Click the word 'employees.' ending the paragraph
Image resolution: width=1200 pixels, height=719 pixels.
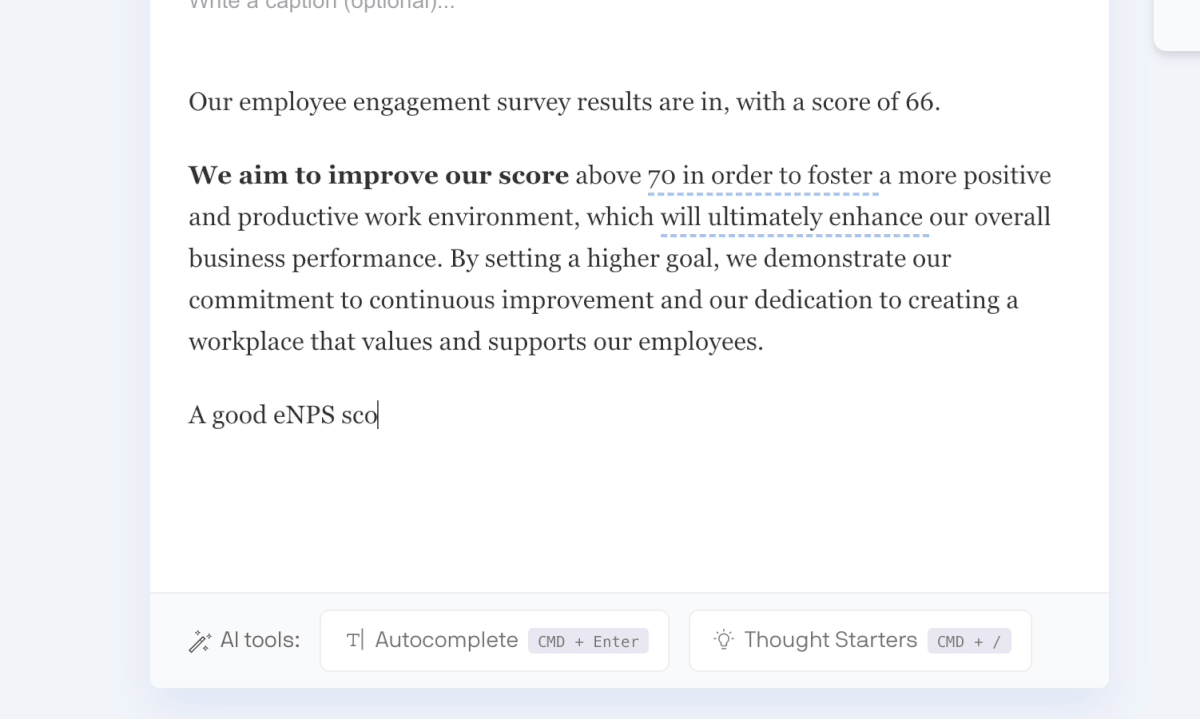[700, 342]
